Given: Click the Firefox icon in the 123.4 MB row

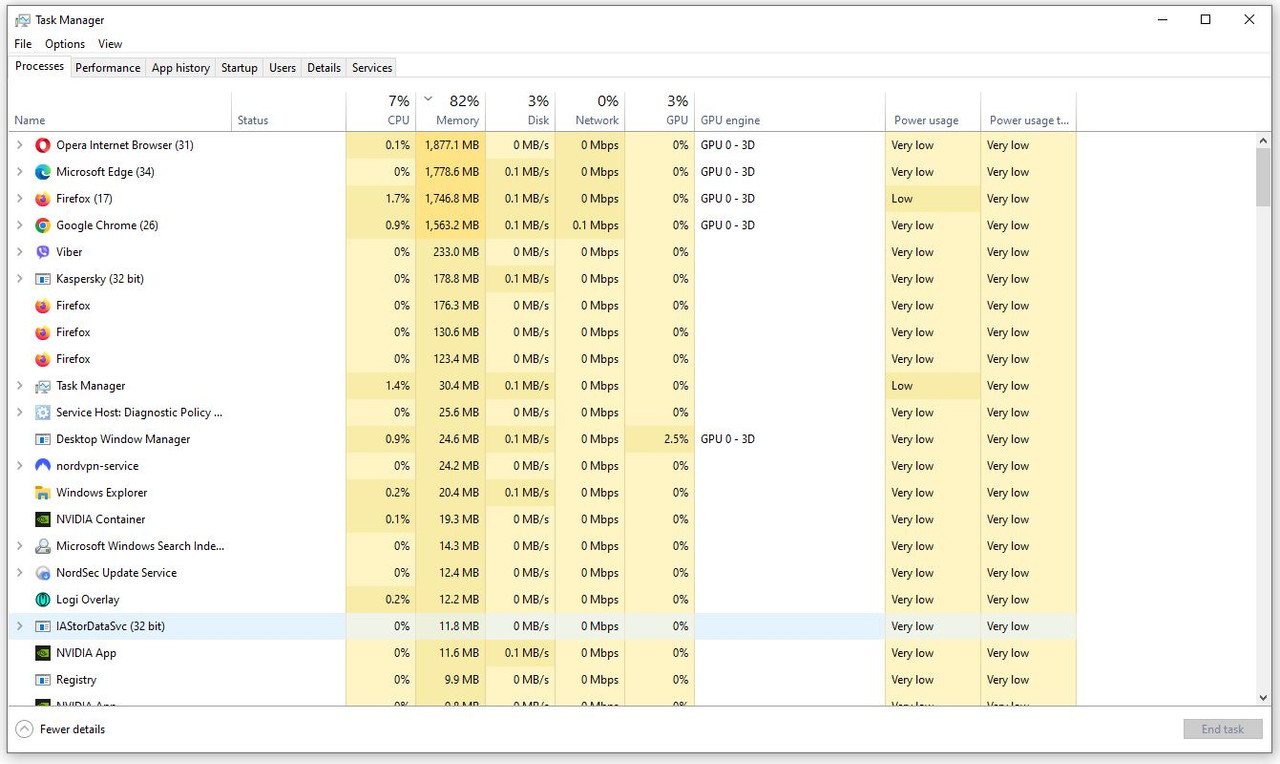Looking at the screenshot, I should [43, 359].
